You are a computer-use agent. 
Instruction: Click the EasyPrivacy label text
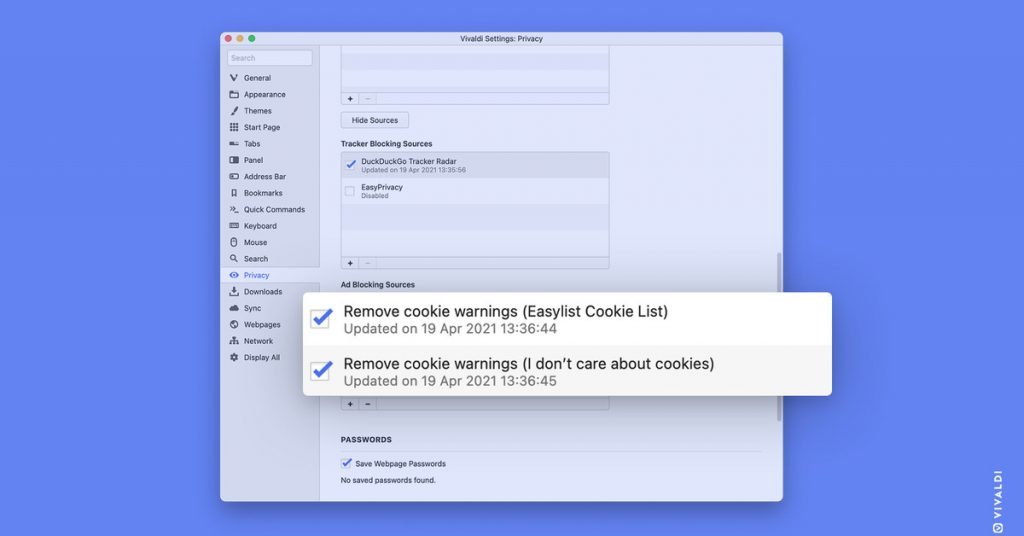click(x=382, y=187)
